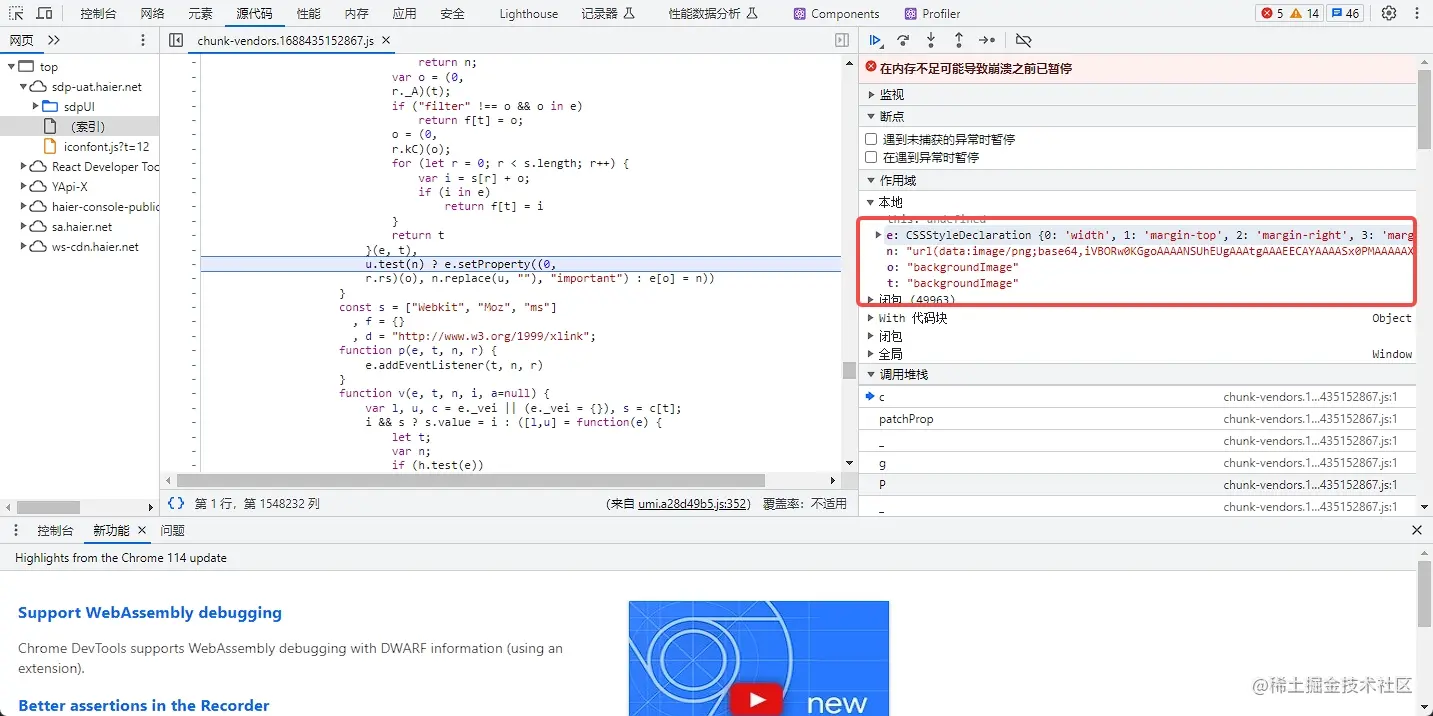Open drawer three-dot menu
Screen dimensions: 1433x716
(x=17, y=530)
